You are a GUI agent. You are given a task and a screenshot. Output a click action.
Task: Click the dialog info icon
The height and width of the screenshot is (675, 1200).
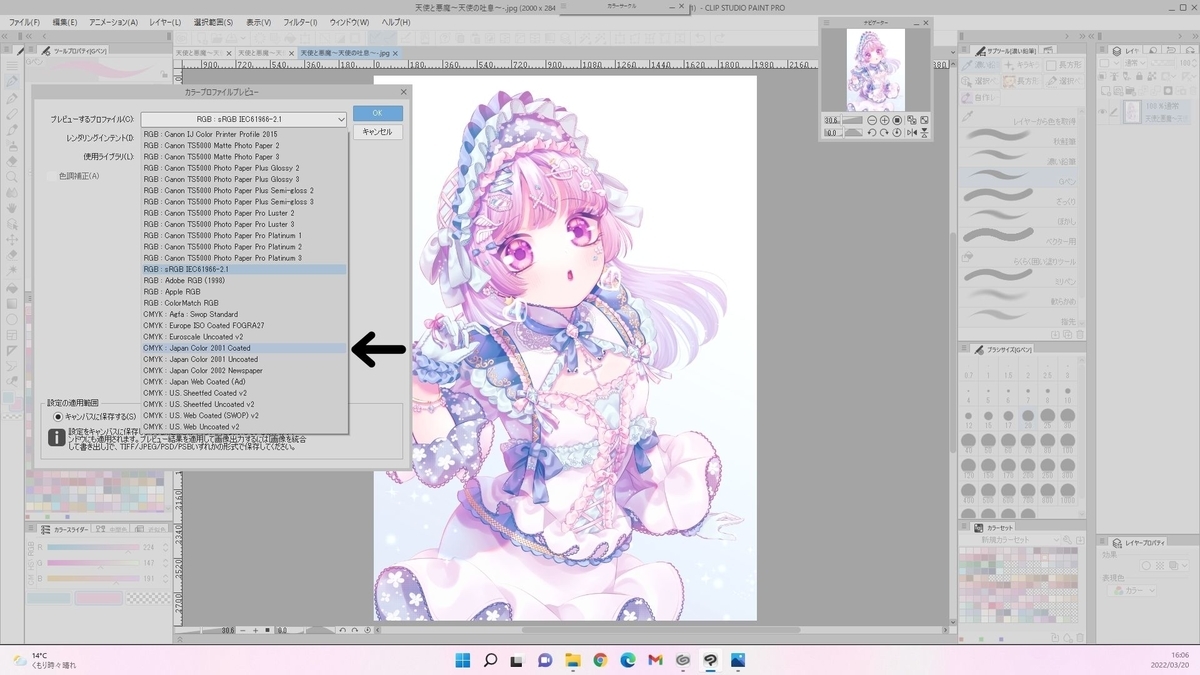58,437
